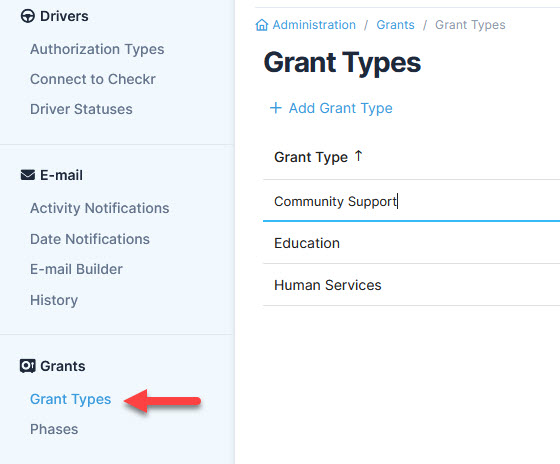Go to Date Notifications
Image resolution: width=560 pixels, height=464 pixels.
click(90, 239)
